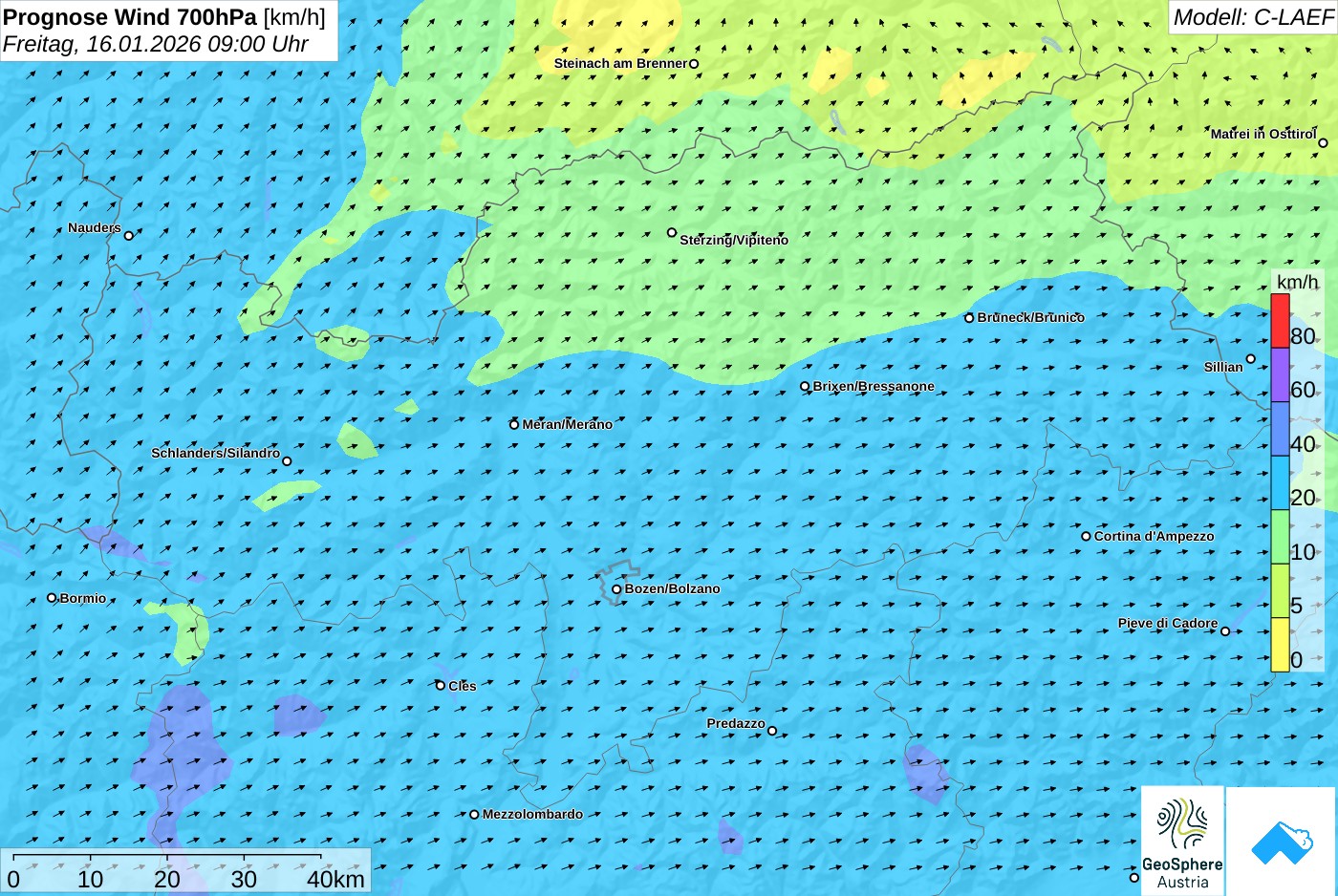
Task: Select the Bormio location dot
Action: click(52, 598)
